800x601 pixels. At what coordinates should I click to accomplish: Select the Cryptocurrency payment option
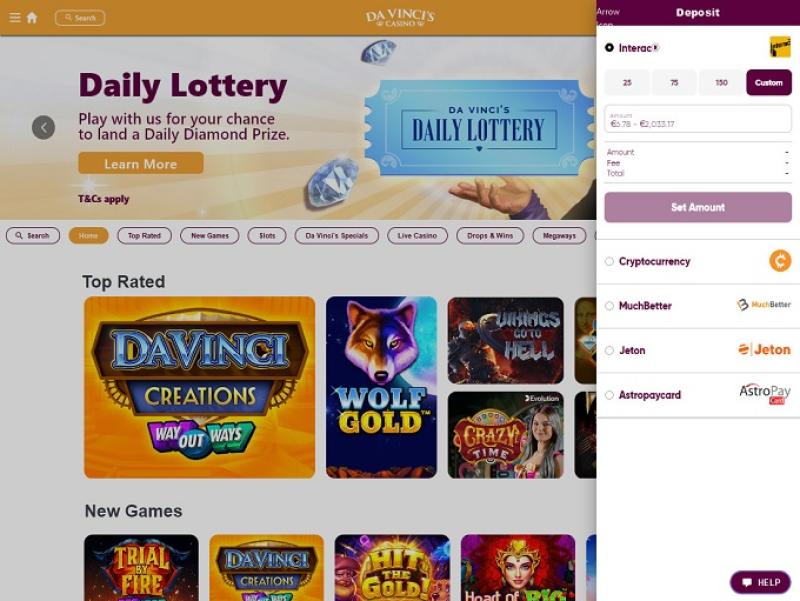698,262
